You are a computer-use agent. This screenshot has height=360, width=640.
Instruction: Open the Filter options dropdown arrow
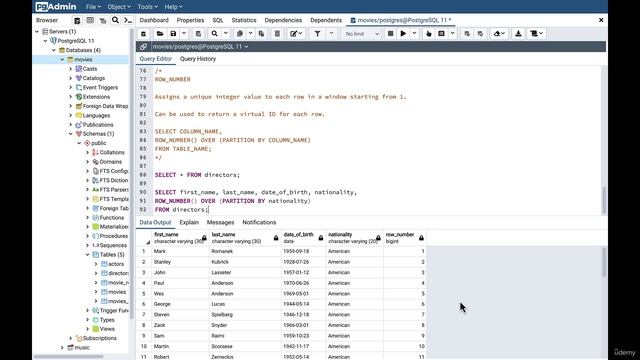[x=331, y=34]
